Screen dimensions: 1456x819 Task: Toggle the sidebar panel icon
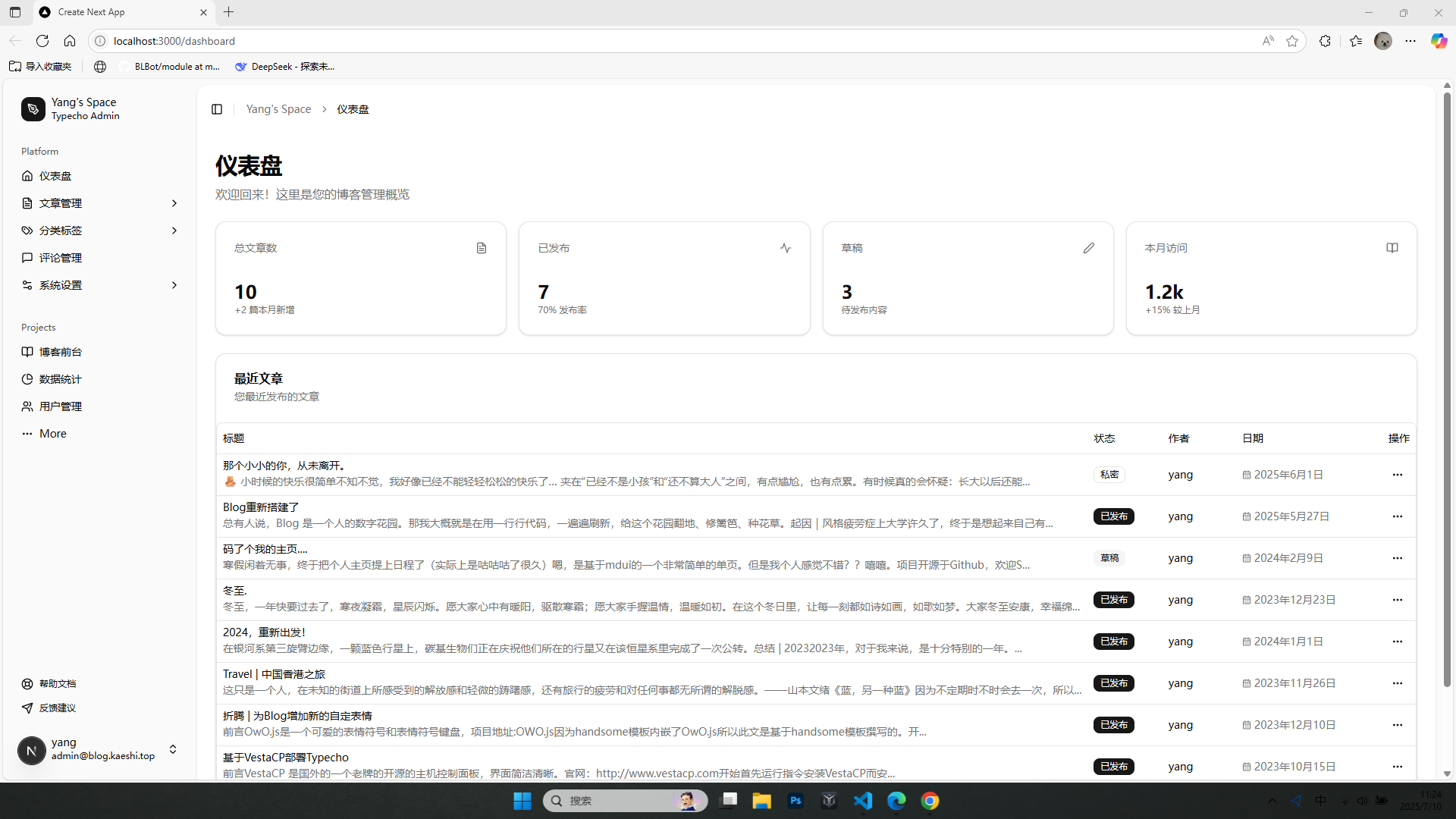pos(217,109)
